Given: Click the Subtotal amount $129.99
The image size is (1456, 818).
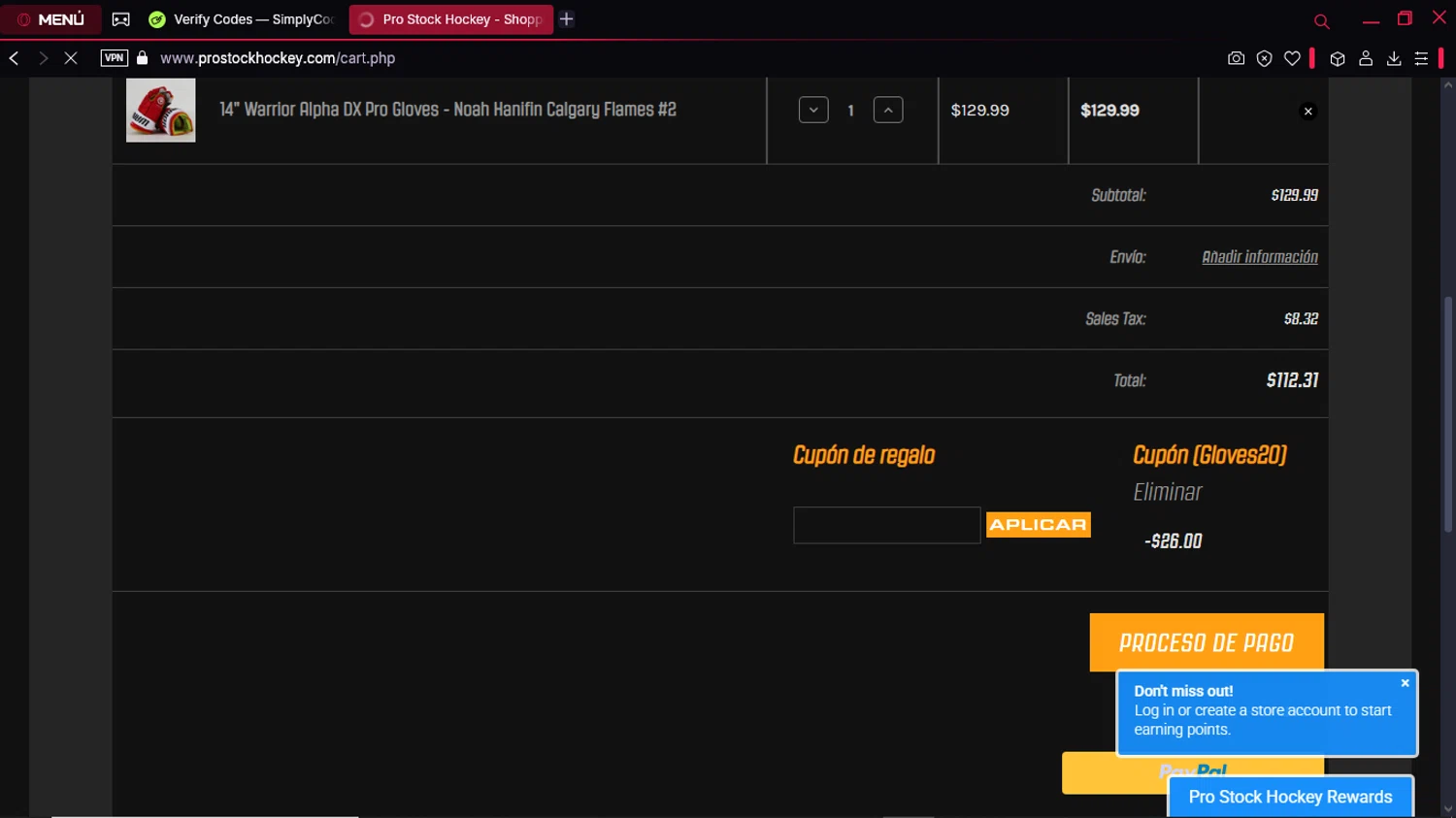Looking at the screenshot, I should click(x=1295, y=195).
